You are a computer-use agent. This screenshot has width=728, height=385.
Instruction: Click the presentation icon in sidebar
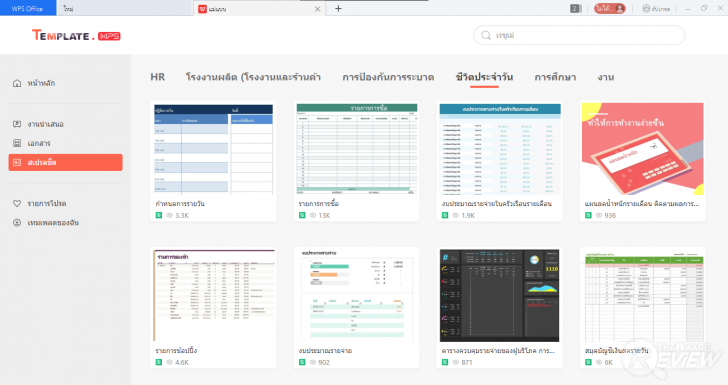17,124
